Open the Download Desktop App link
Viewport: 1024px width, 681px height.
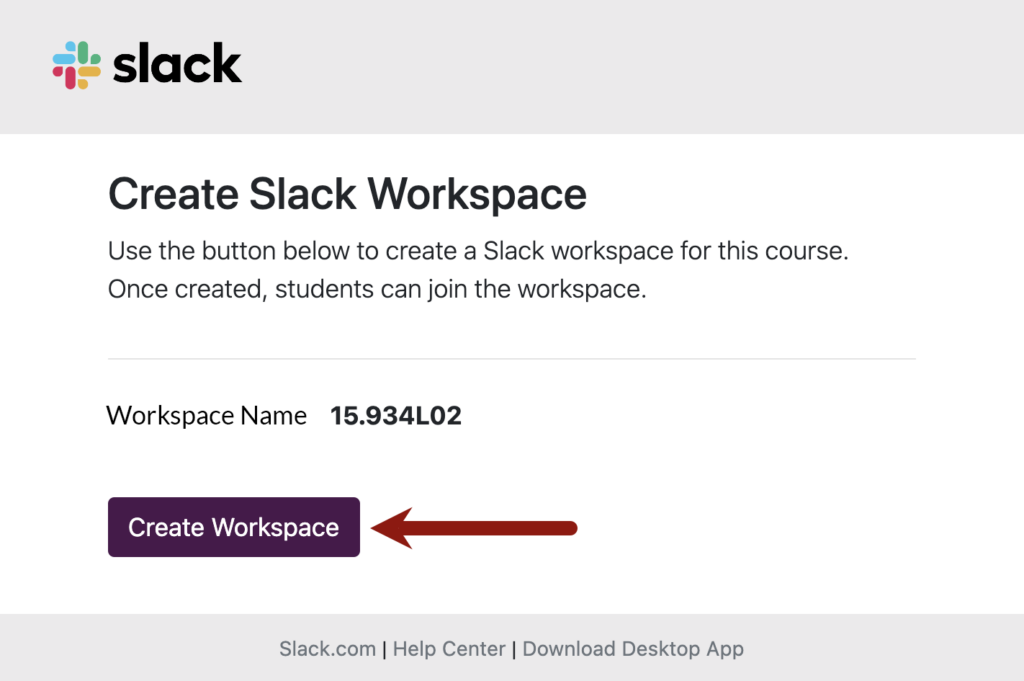tap(633, 648)
